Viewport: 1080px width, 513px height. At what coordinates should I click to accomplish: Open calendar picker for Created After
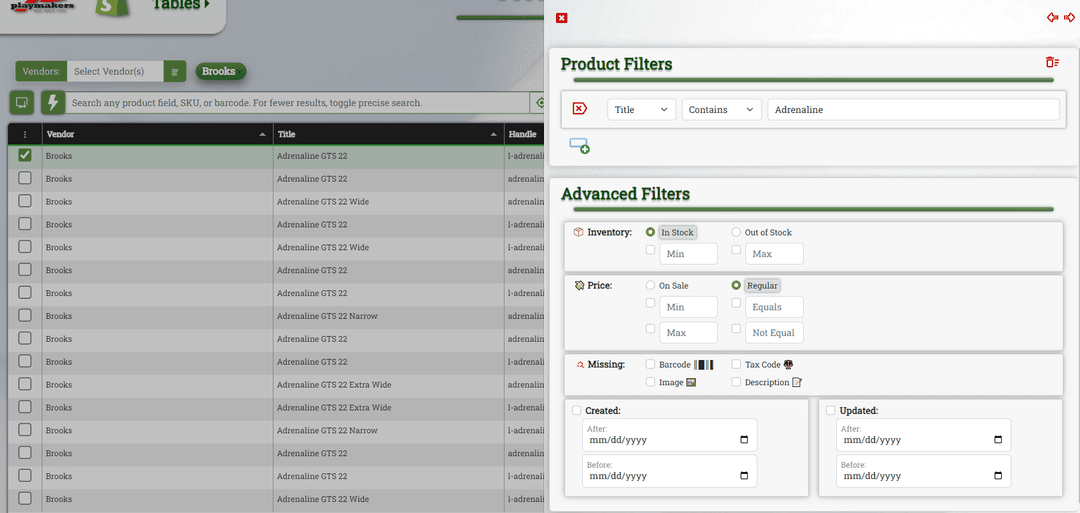pyautogui.click(x=744, y=440)
